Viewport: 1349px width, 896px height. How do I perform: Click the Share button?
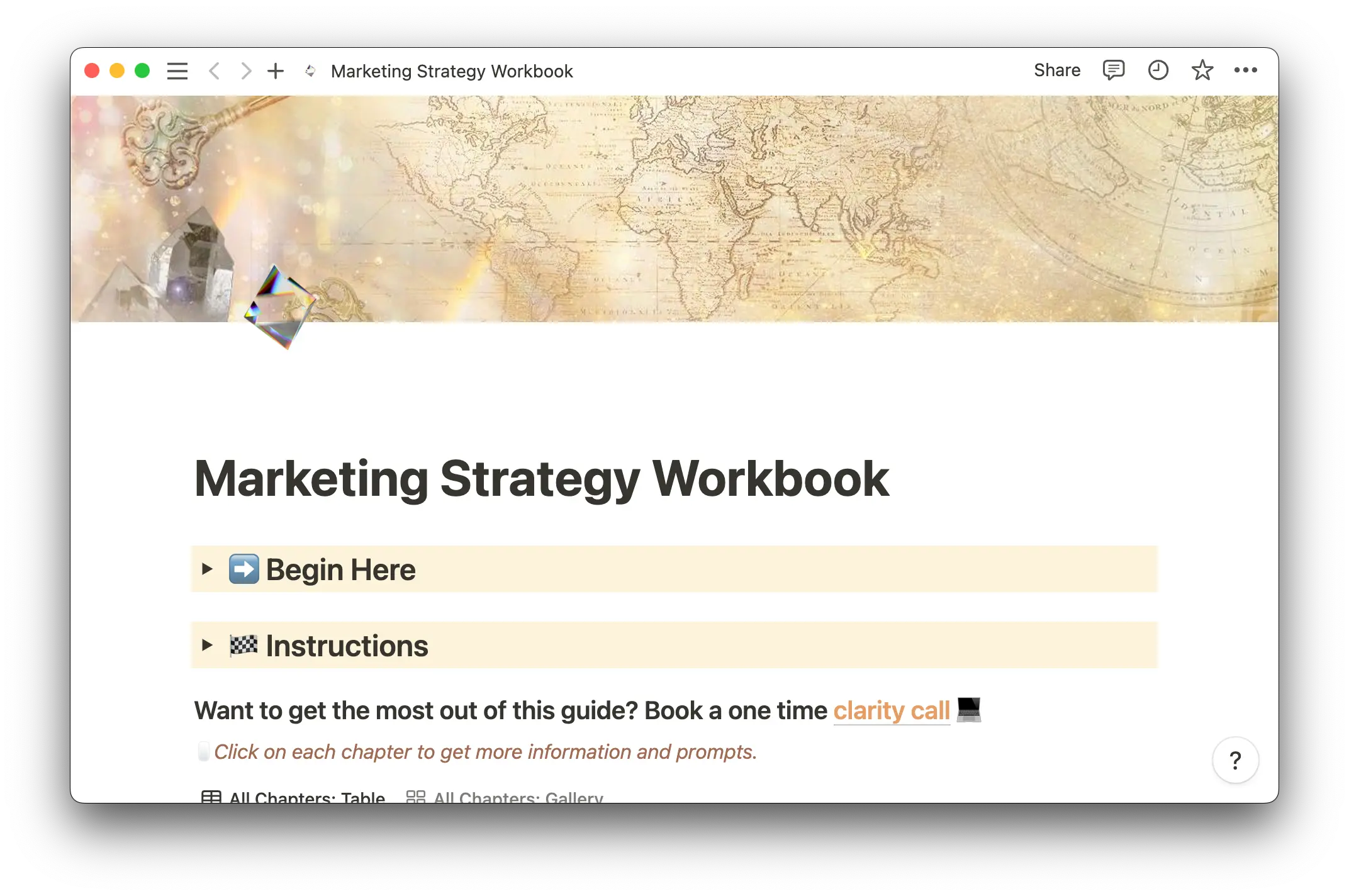(1057, 70)
